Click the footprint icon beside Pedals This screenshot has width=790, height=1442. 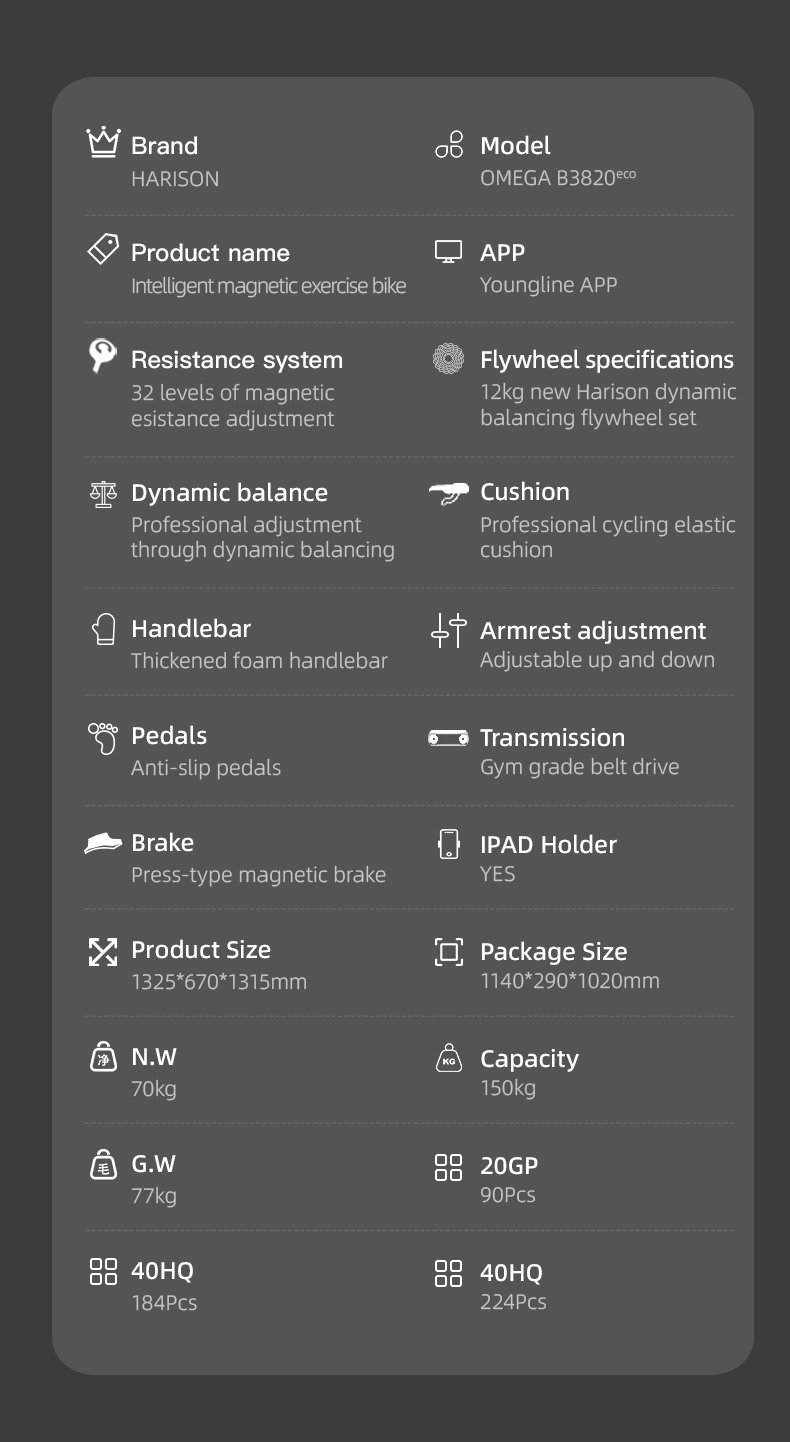point(103,737)
